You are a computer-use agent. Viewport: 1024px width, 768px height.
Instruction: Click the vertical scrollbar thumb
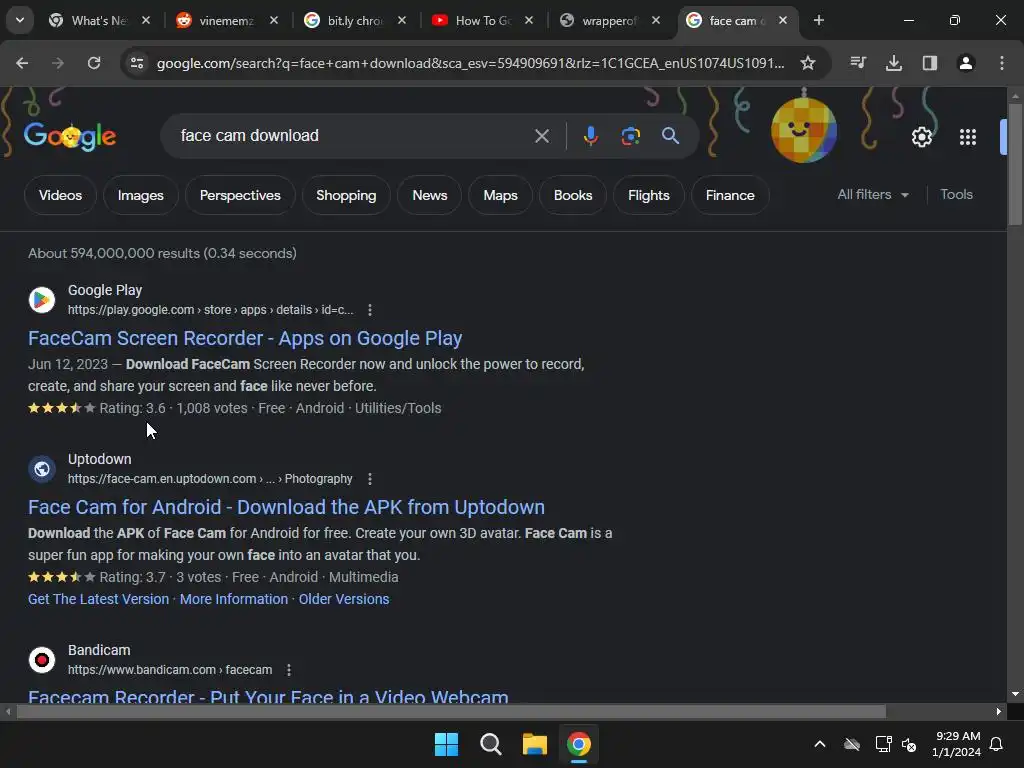click(1015, 163)
